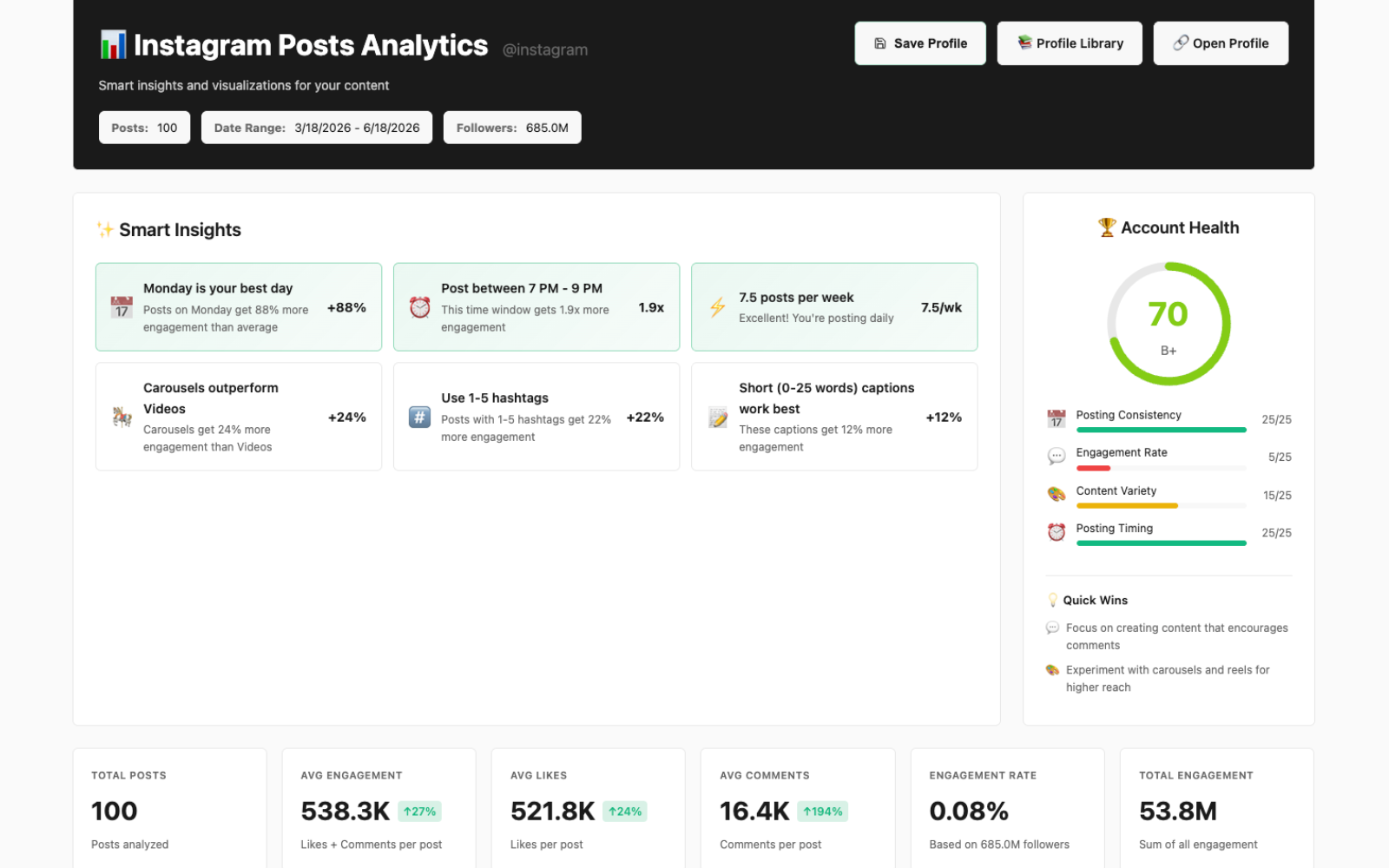The image size is (1389, 868).
Task: Click the Date Range badge
Action: (x=317, y=128)
